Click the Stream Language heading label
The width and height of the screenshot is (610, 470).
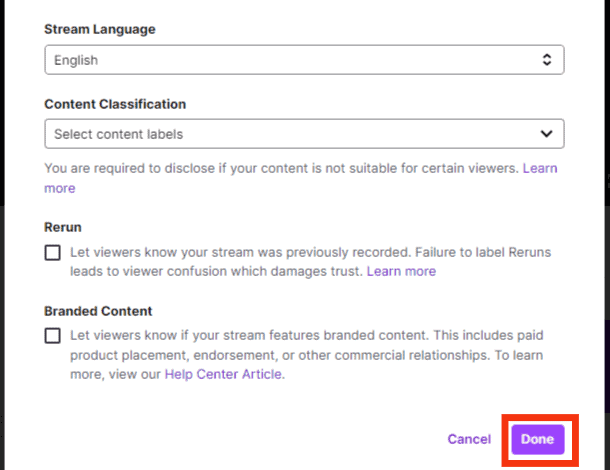[98, 30]
